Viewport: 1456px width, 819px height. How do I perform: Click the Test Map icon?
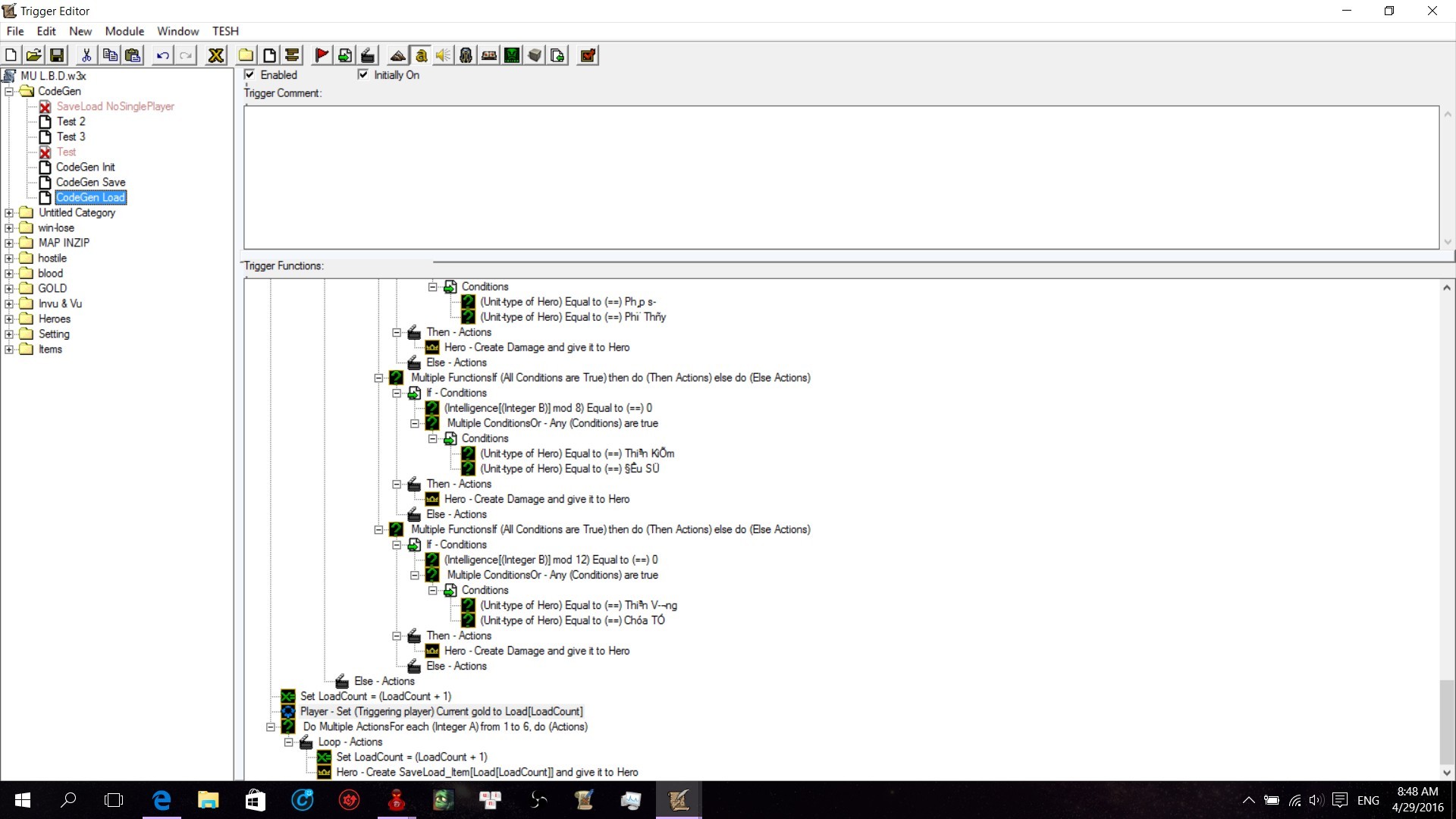pyautogui.click(x=588, y=55)
